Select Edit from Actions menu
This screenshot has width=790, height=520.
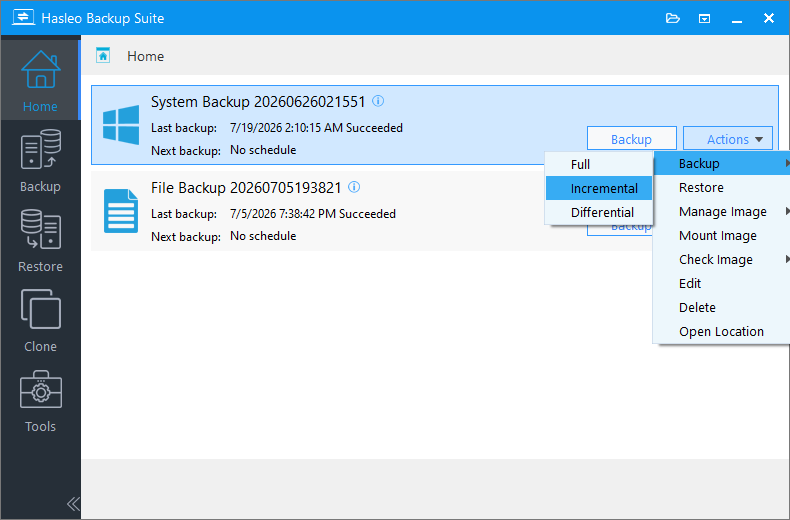(722, 283)
